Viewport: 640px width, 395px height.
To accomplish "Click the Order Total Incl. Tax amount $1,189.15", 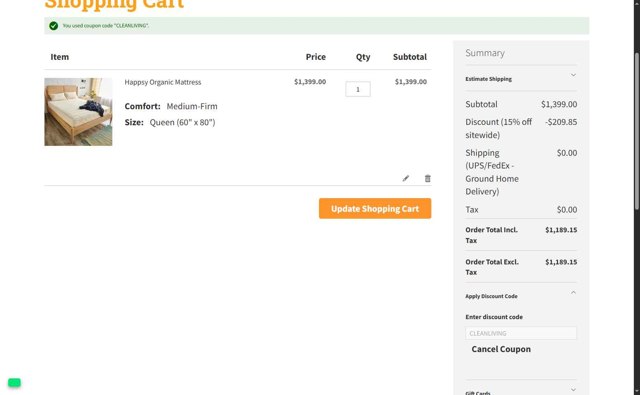I will (561, 230).
